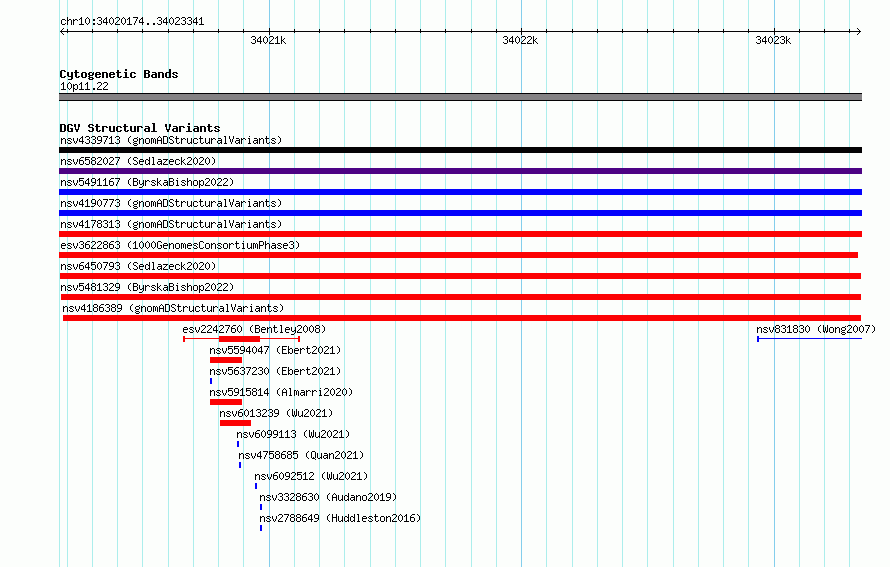Click the Cytogenetic Bands track title

click(x=119, y=74)
